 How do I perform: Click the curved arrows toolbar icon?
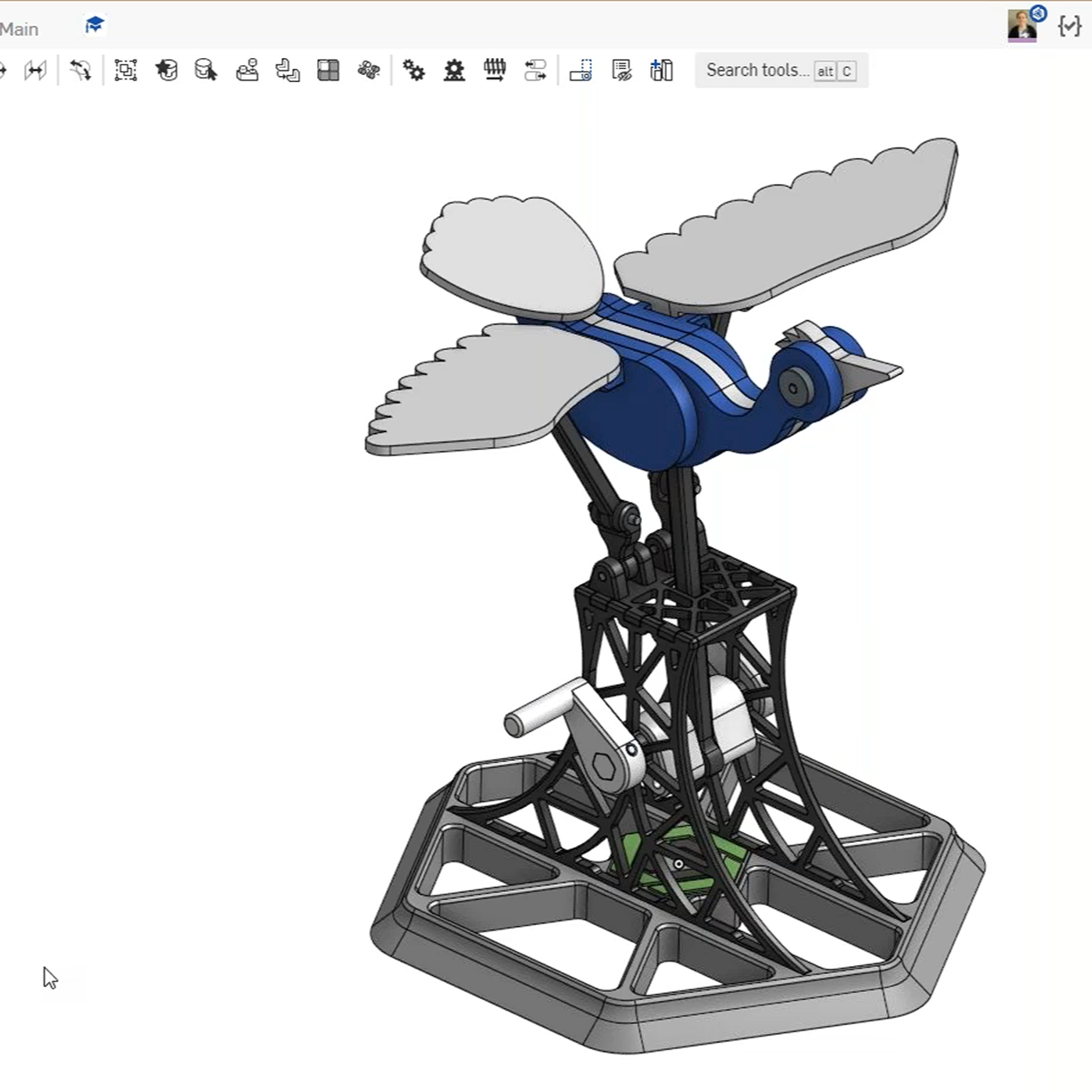80,71
